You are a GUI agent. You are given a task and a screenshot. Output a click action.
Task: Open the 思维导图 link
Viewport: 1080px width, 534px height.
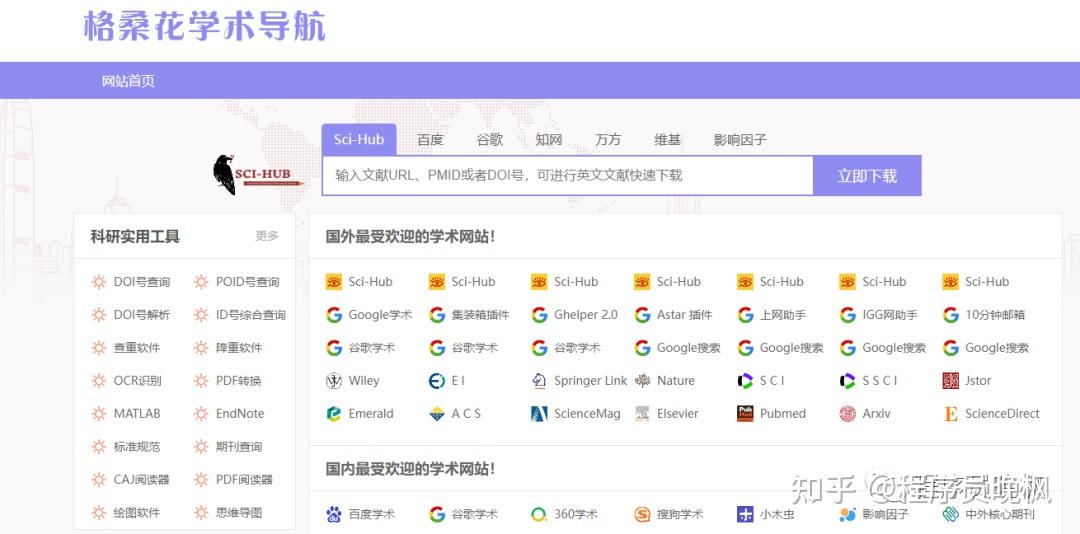coord(239,513)
